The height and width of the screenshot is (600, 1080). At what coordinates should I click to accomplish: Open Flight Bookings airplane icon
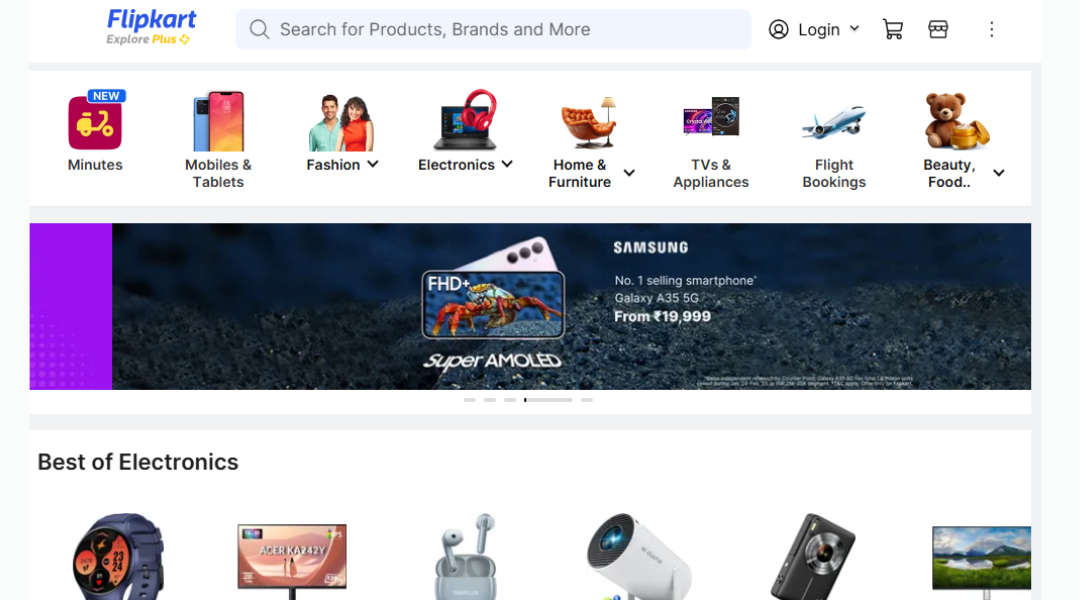pyautogui.click(x=833, y=121)
